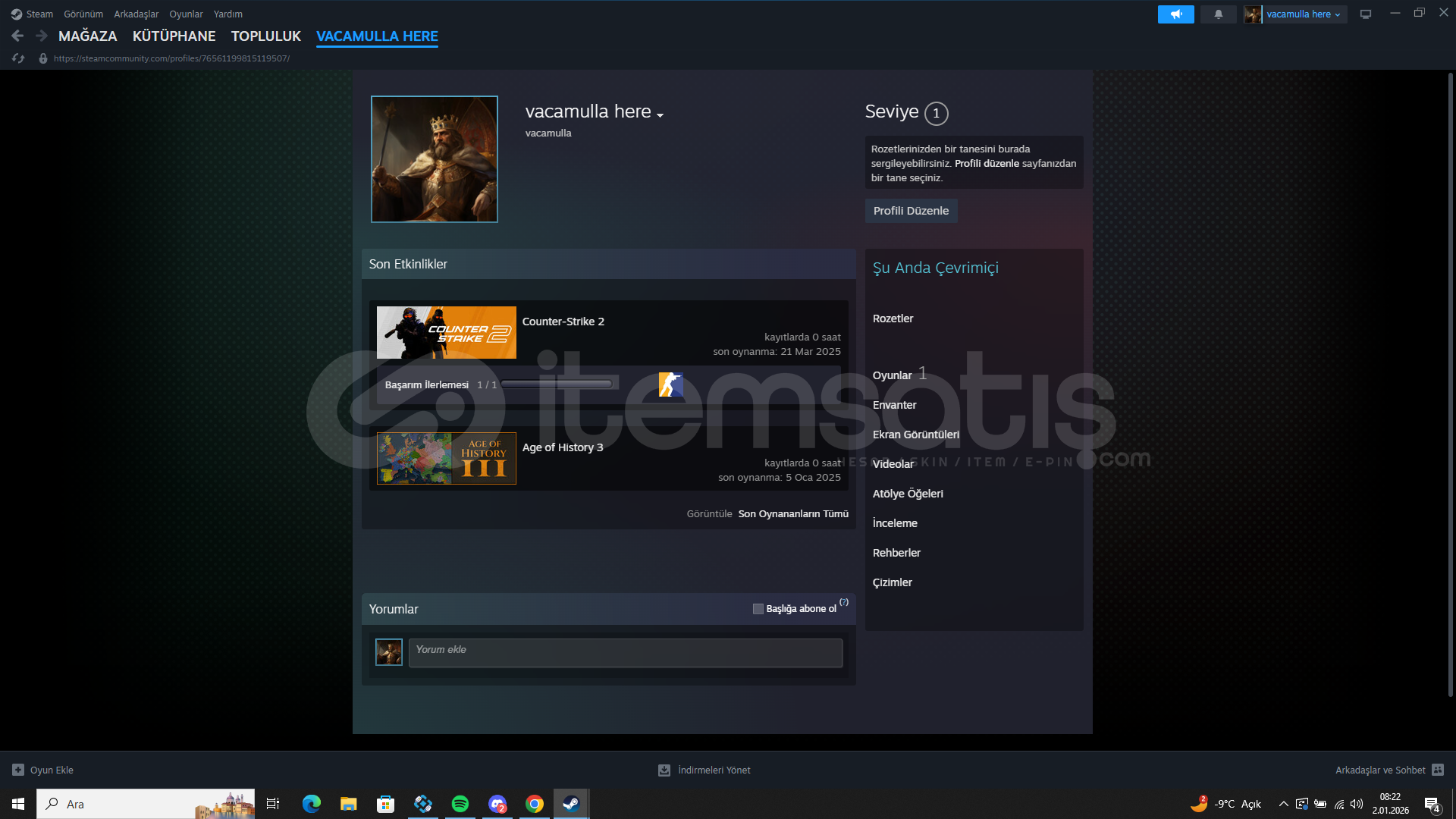Click the Yorum ekle comment field
The height and width of the screenshot is (819, 1456).
[625, 653]
